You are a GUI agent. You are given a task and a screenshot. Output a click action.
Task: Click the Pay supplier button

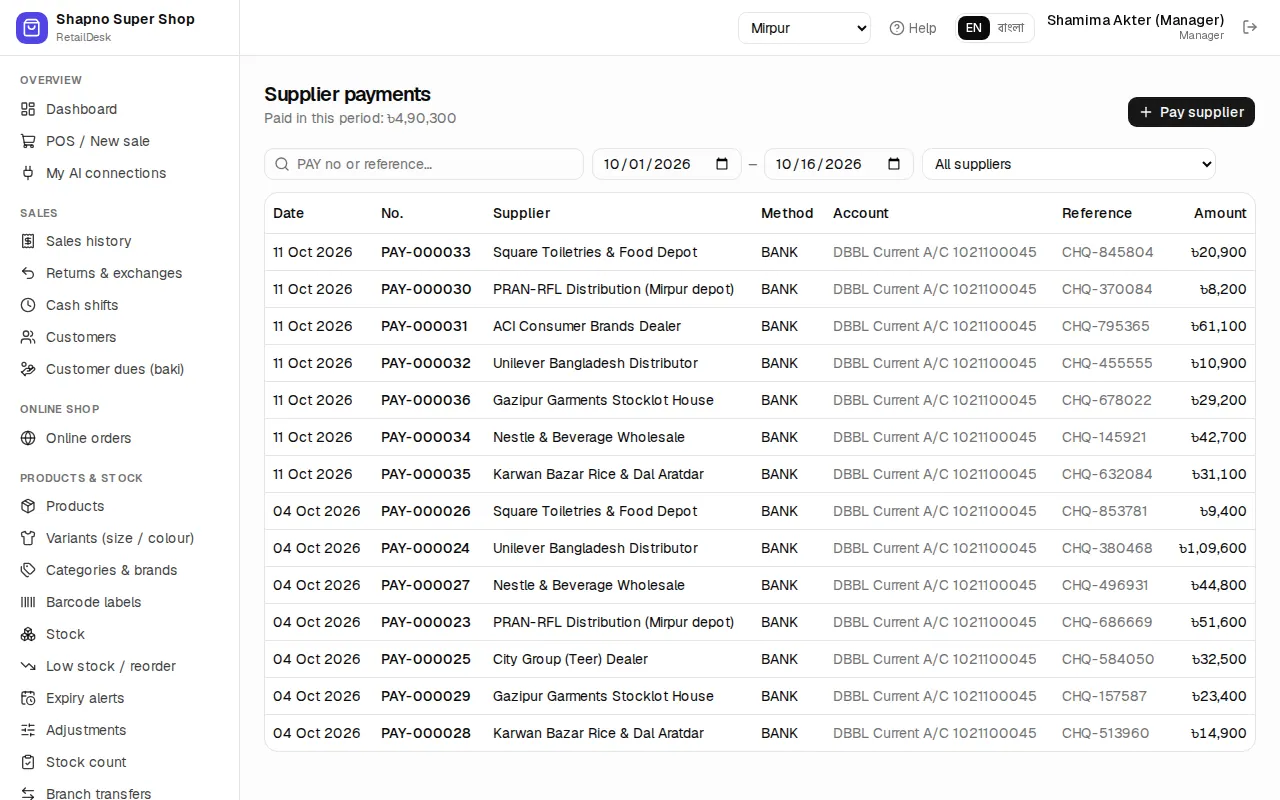click(x=1191, y=112)
